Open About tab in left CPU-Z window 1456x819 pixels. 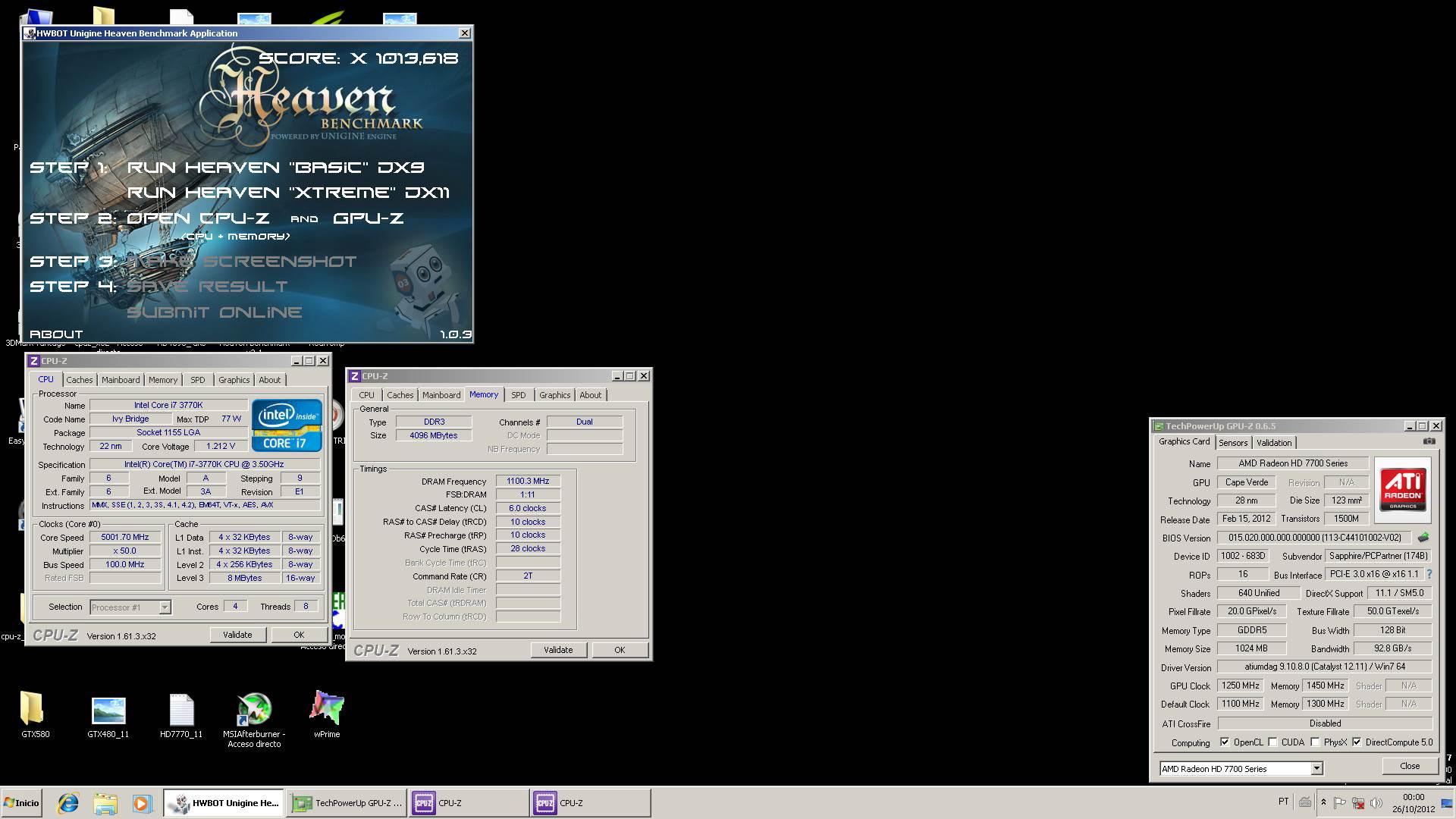pos(269,380)
